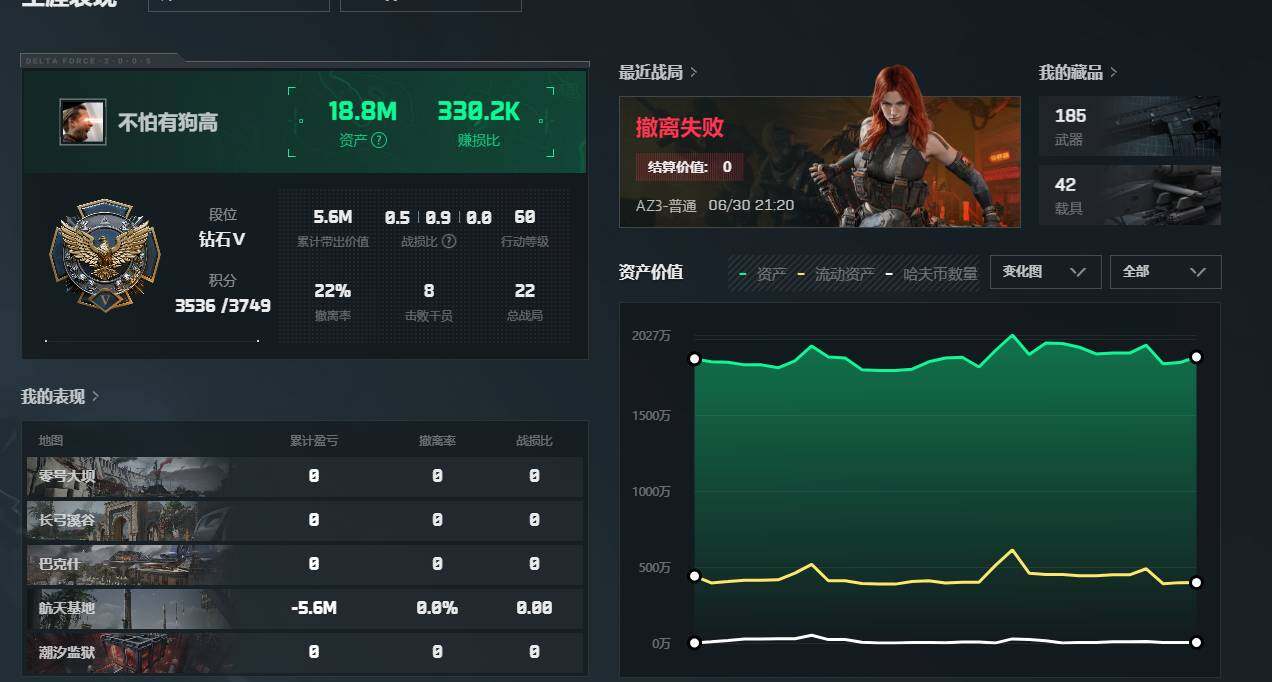Click the 钻石V eagle rank badge
Viewport: 1272px width, 682px height.
104,255
